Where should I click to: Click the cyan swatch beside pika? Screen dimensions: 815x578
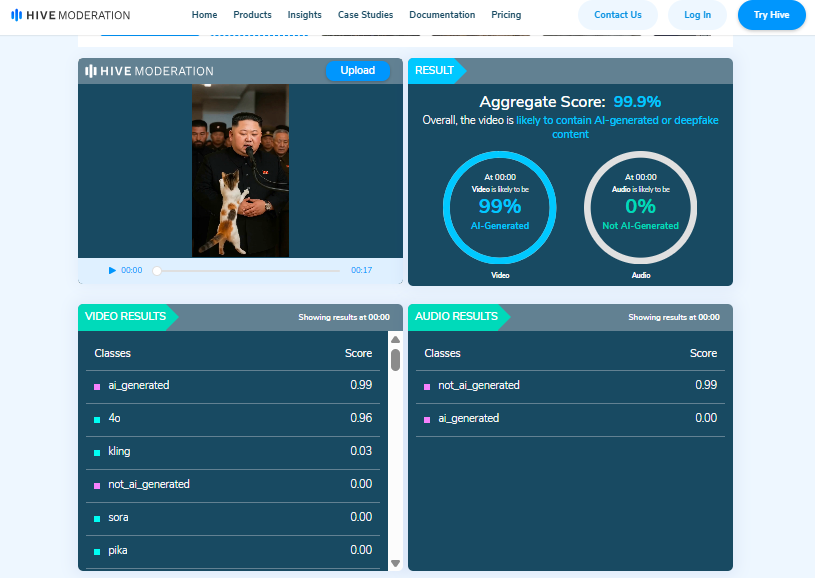click(x=97, y=552)
